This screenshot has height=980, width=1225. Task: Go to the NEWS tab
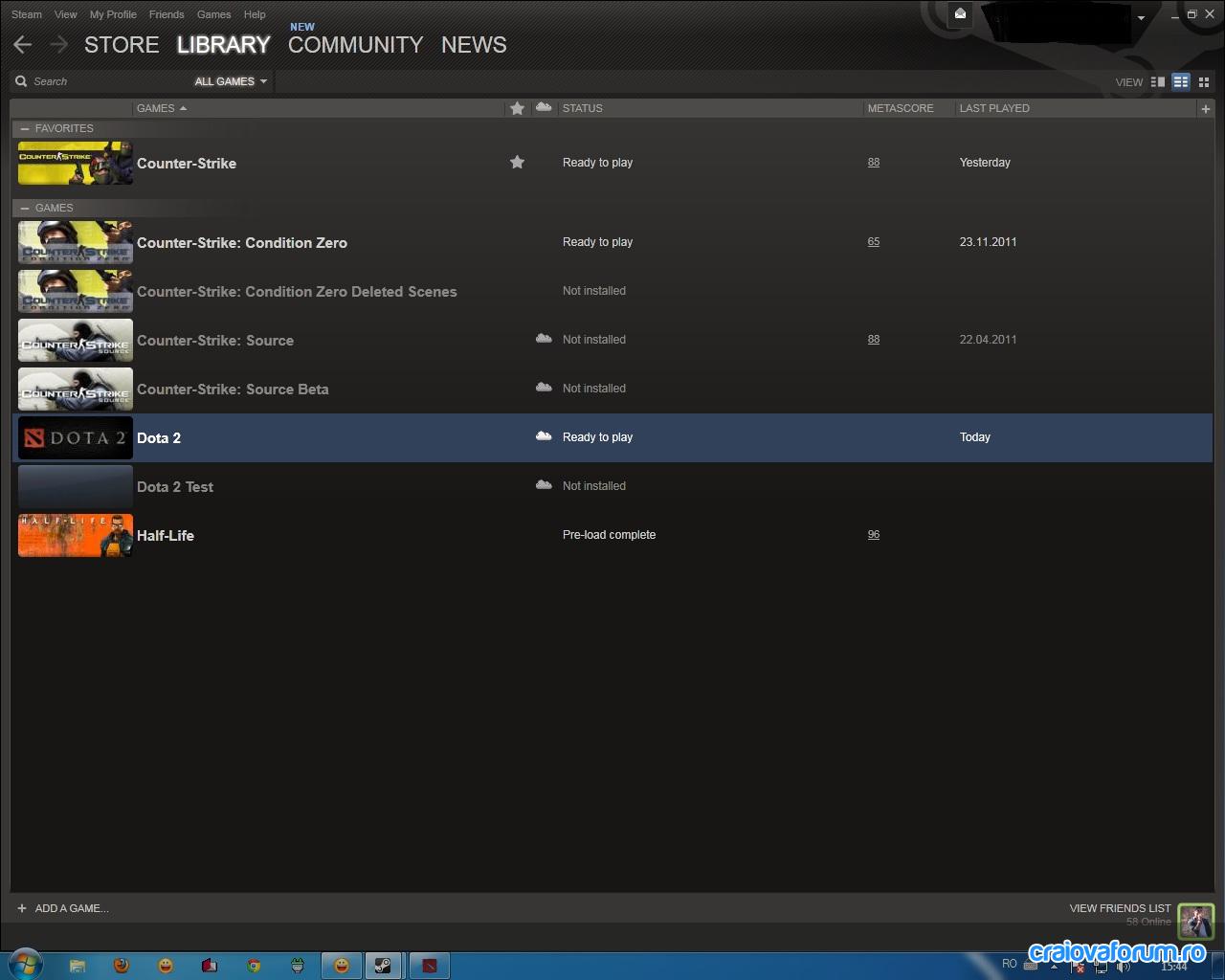click(x=474, y=45)
